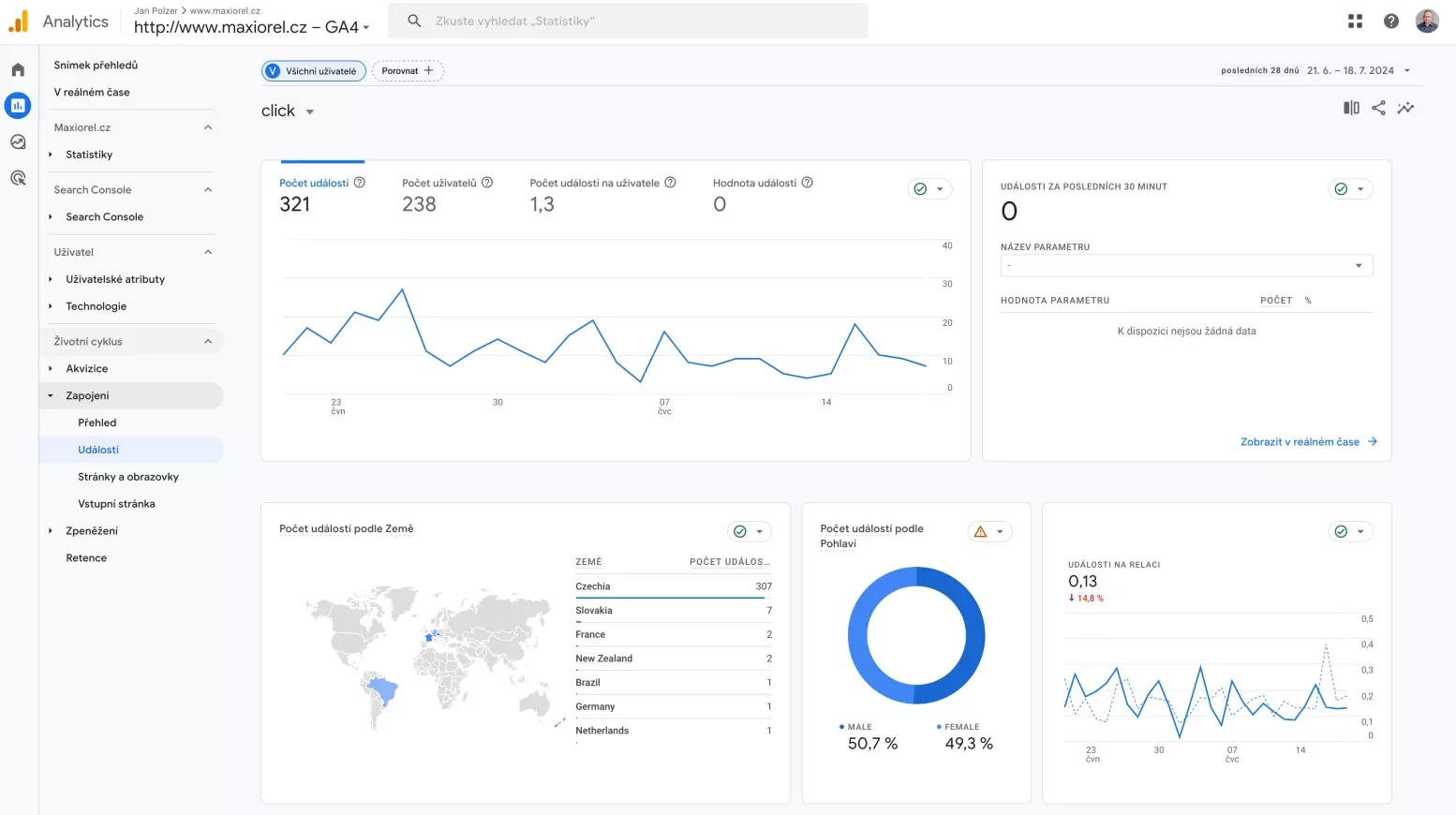Screen dimensions: 1456x815
Task: Open V reálném čase report
Action: click(92, 93)
